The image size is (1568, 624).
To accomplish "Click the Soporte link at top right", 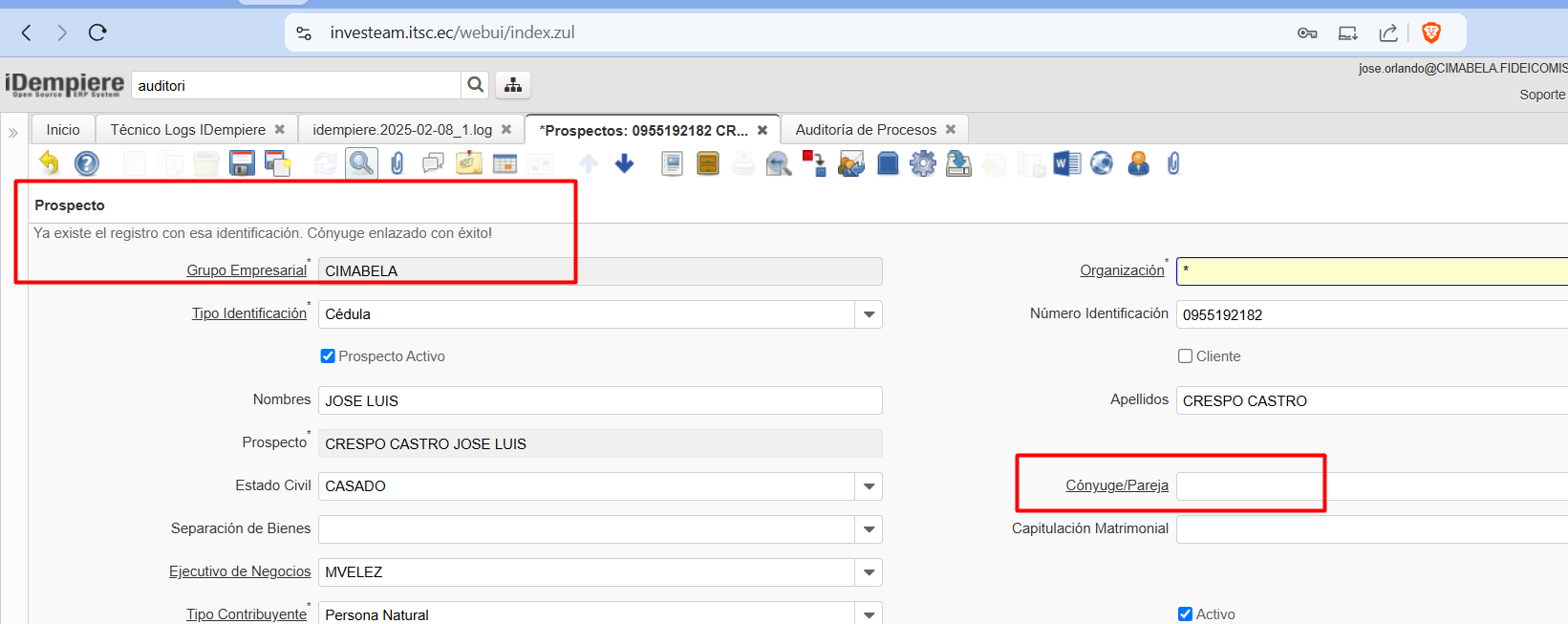I will 1541,95.
